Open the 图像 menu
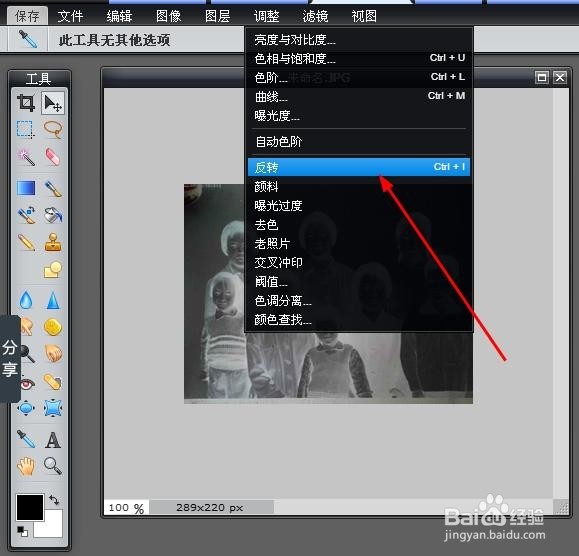The height and width of the screenshot is (556, 579). click(168, 16)
